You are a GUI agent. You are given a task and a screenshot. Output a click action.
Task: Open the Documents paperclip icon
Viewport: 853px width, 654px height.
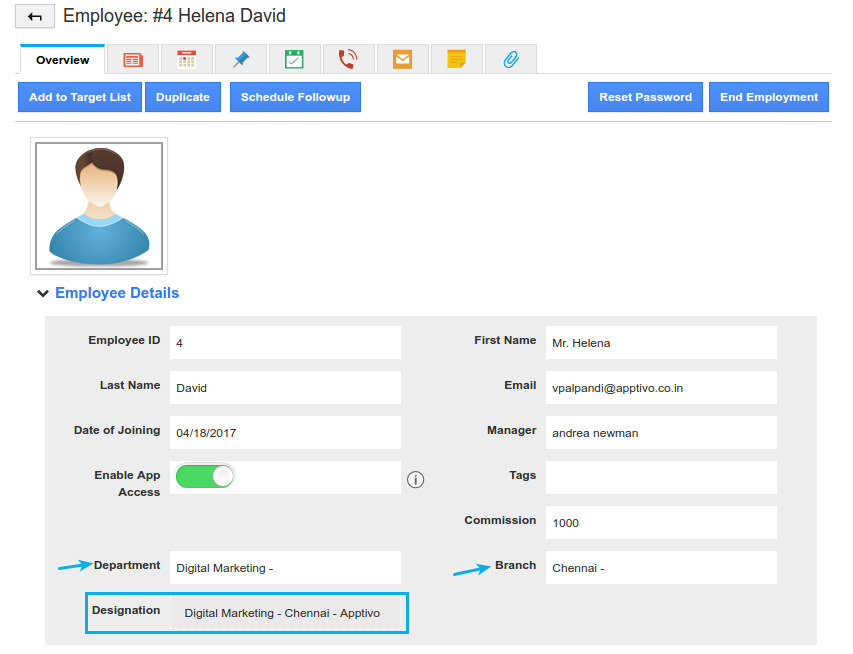click(510, 59)
